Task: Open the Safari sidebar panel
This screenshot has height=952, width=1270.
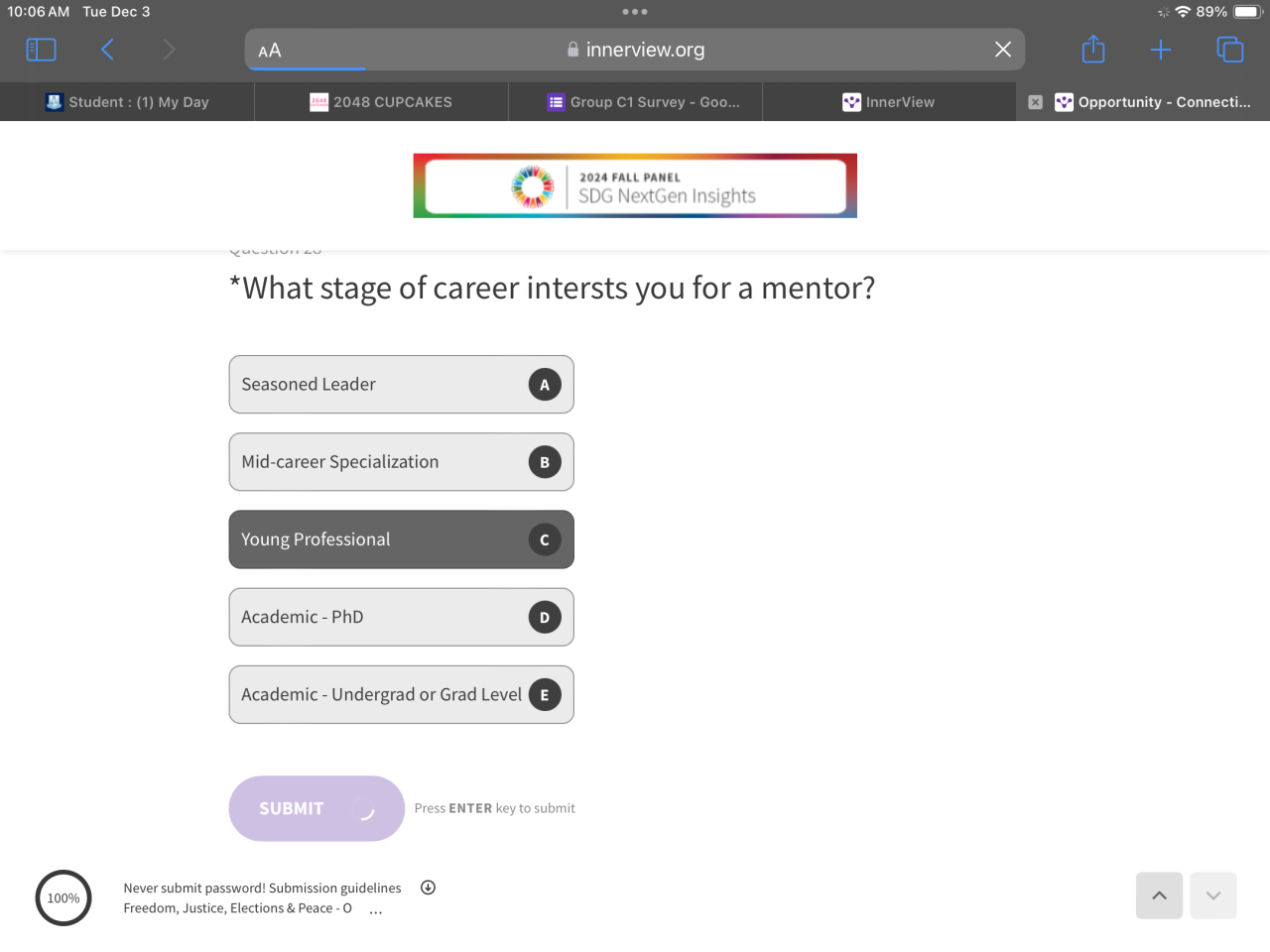Action: click(x=41, y=50)
